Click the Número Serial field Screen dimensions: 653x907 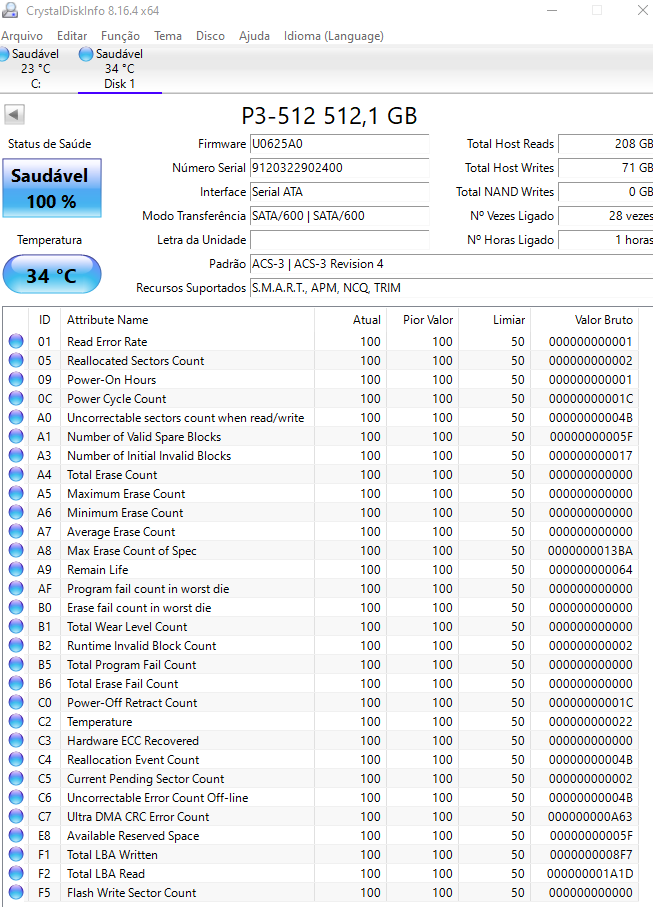coord(339,168)
